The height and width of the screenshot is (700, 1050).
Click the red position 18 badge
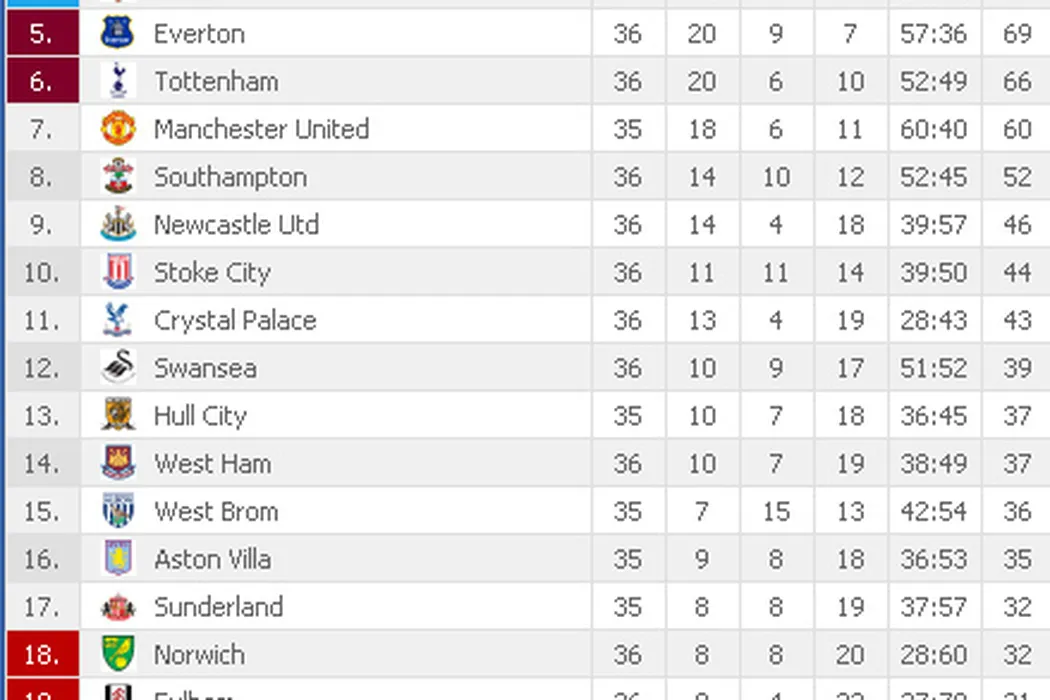point(41,655)
